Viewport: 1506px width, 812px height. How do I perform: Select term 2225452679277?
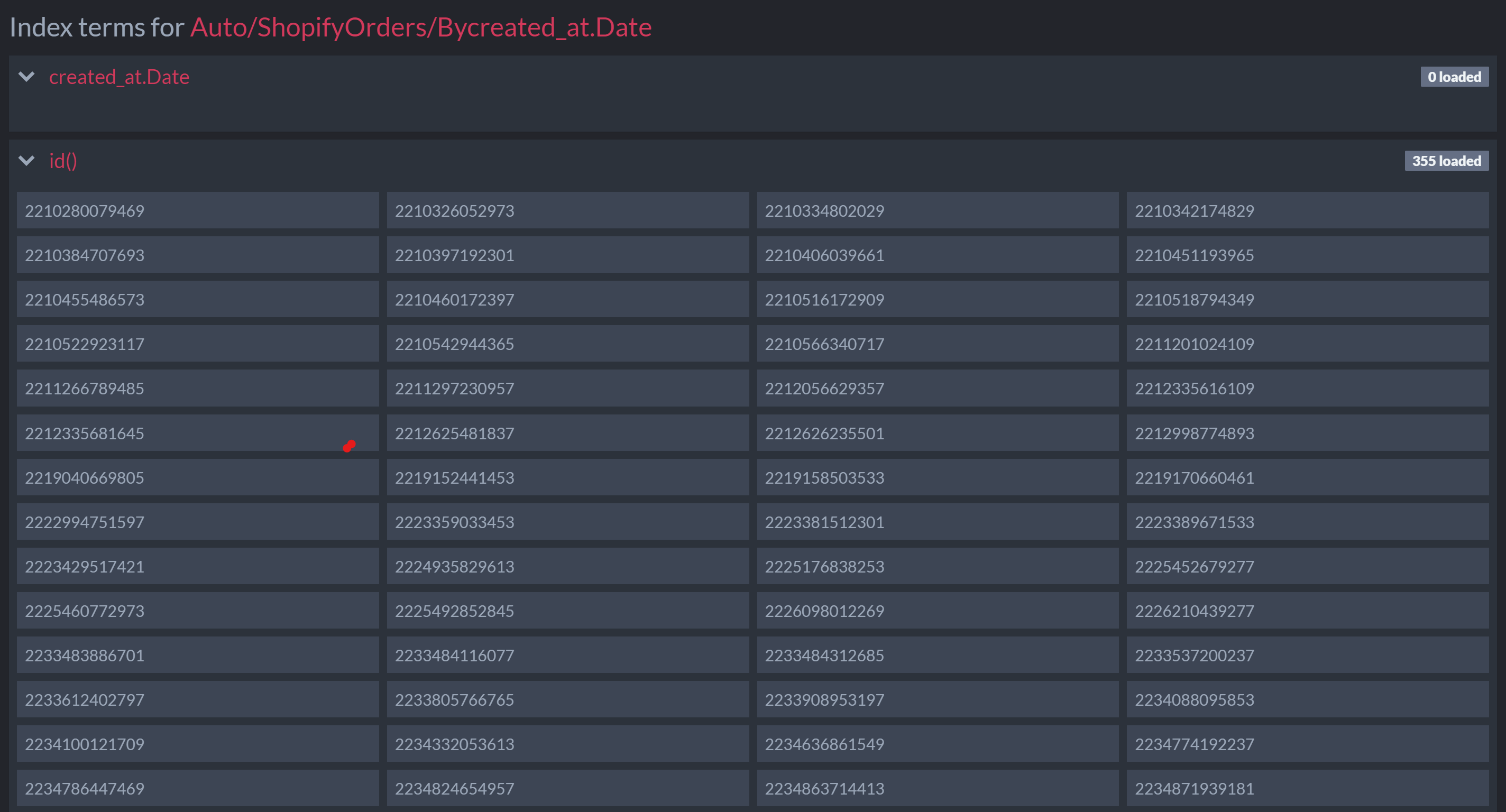(x=1308, y=567)
